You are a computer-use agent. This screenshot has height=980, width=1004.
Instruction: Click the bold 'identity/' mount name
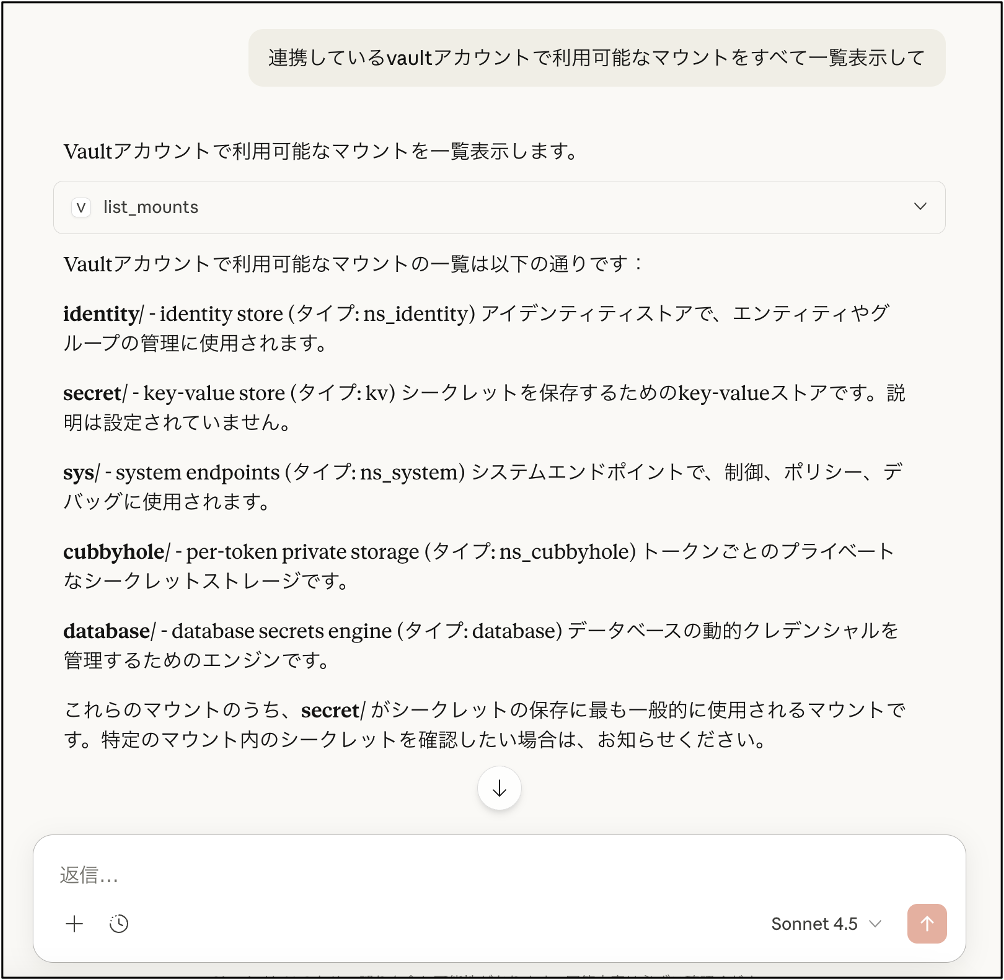coord(103,314)
